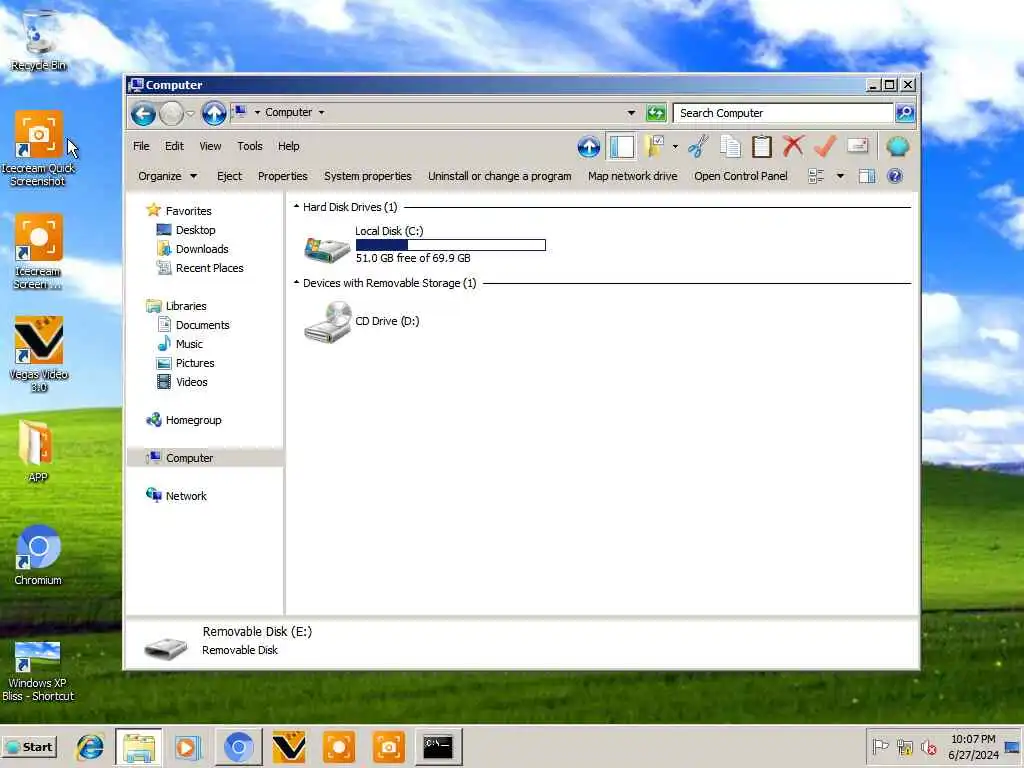Image resolution: width=1024 pixels, height=768 pixels.
Task: Click the search magnifier button
Action: point(905,113)
